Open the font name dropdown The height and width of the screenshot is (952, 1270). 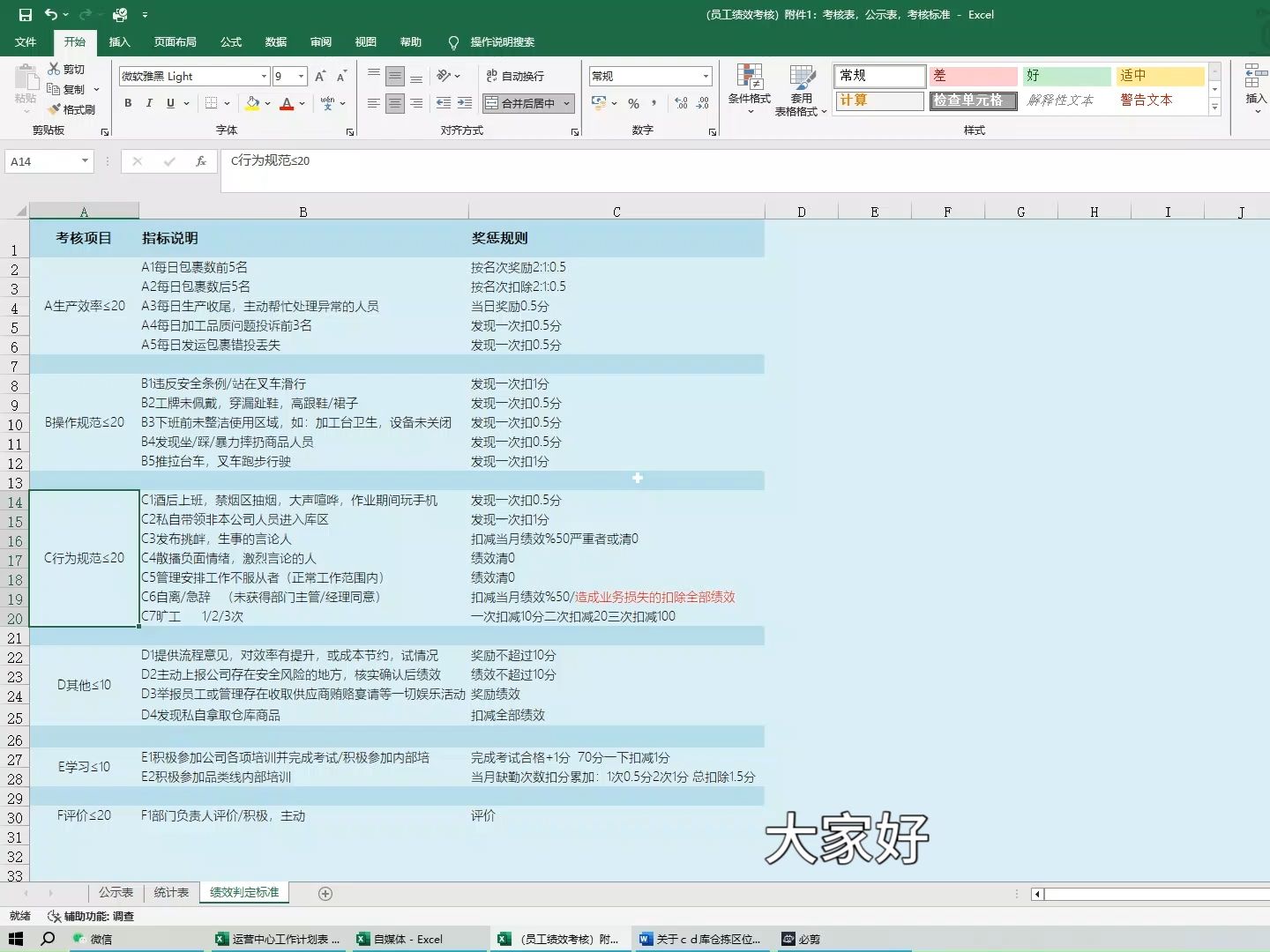point(264,76)
